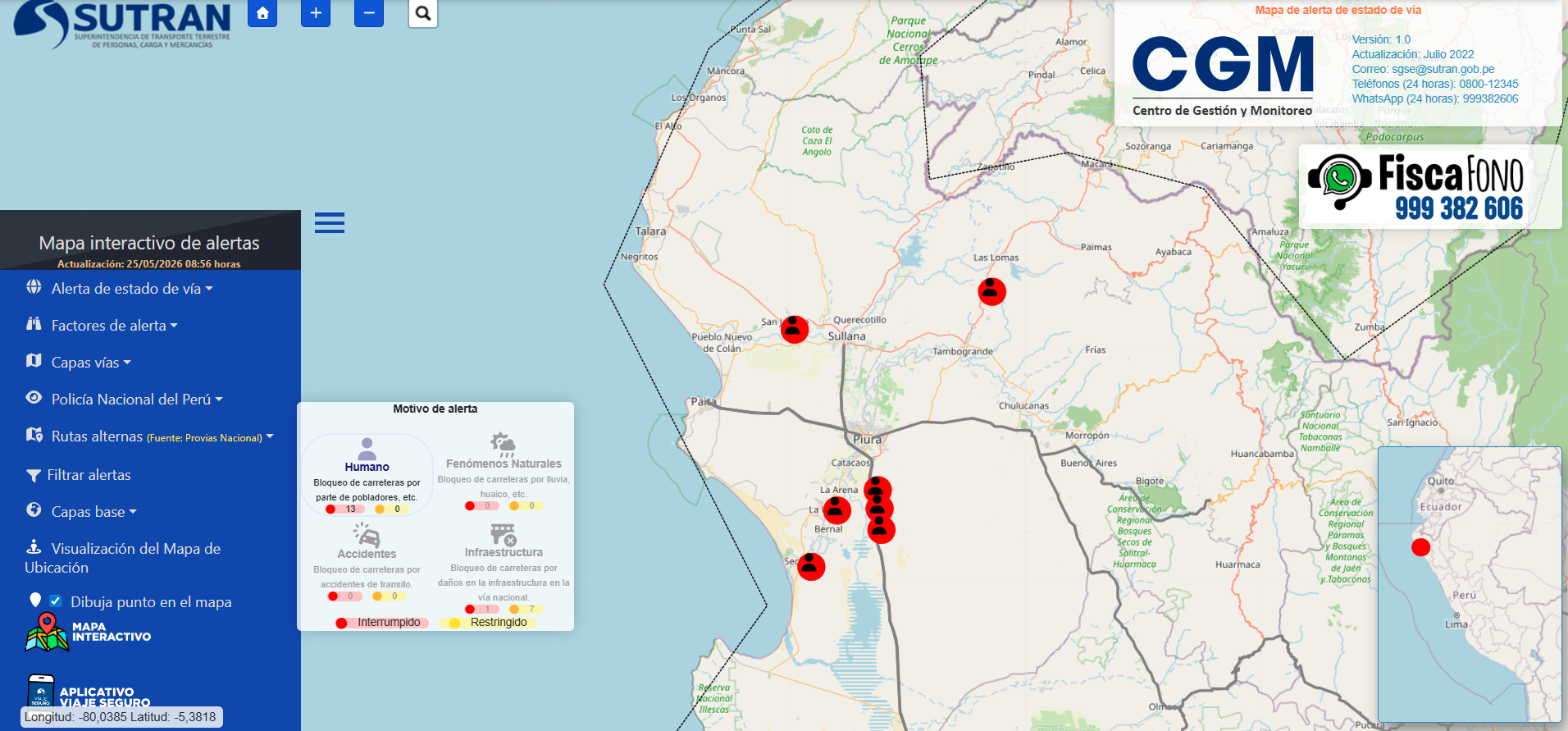Click the home button on the map toolbar
This screenshot has height=731, width=1568.
click(x=262, y=12)
